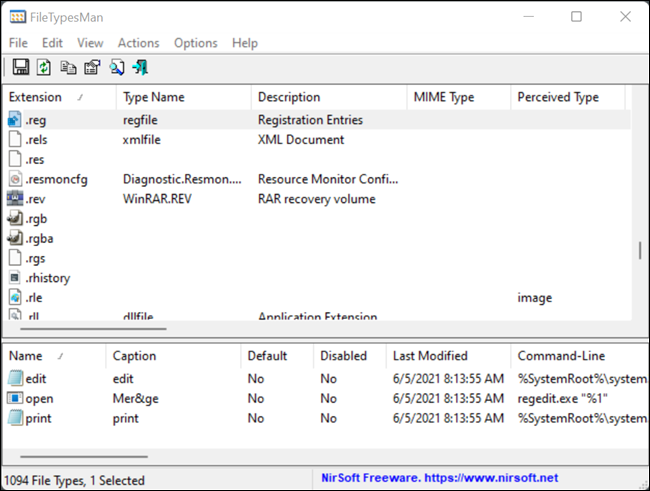Open Properties using the toolbar icon
Image resolution: width=650 pixels, height=491 pixels.
coord(92,67)
